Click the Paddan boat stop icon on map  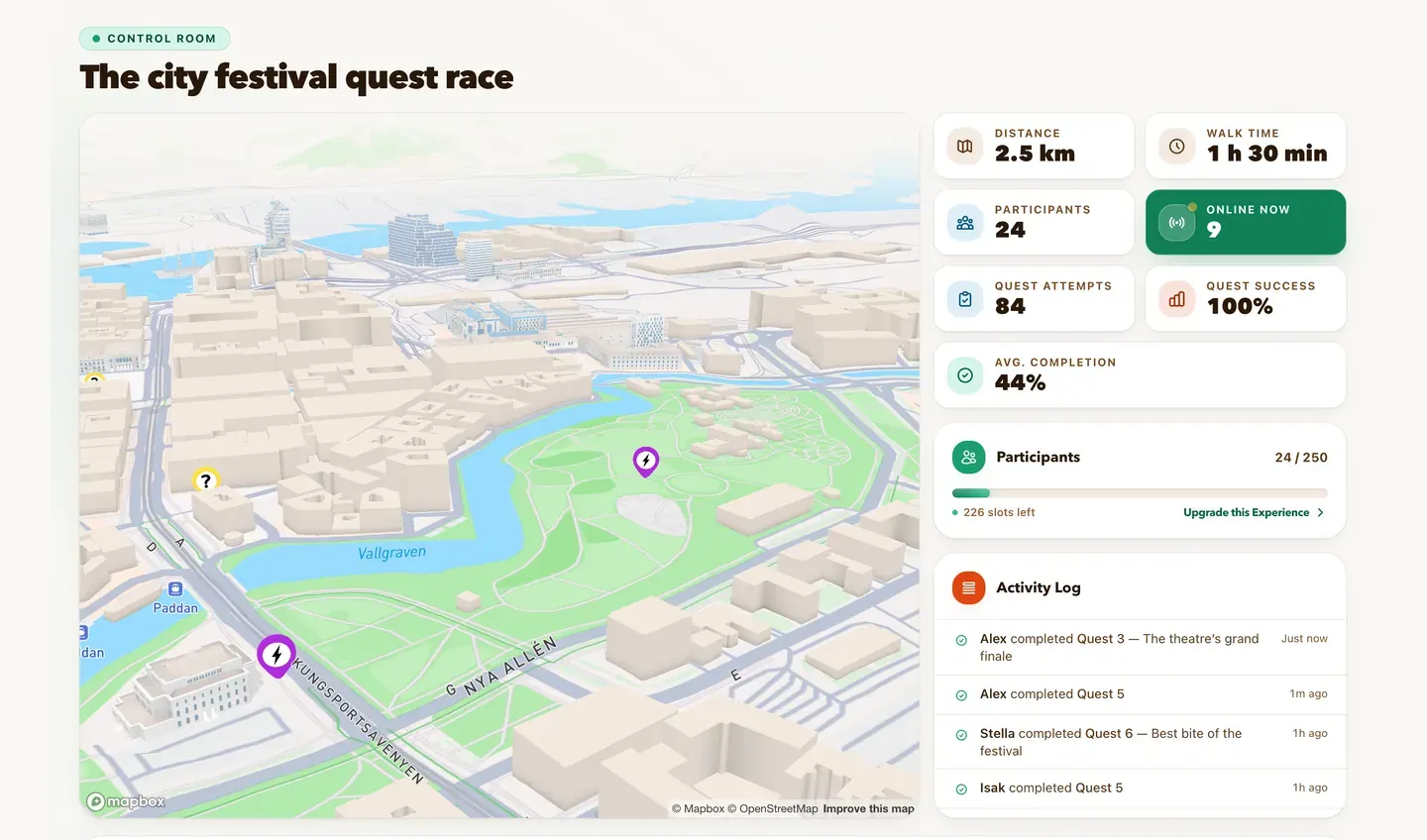click(175, 588)
